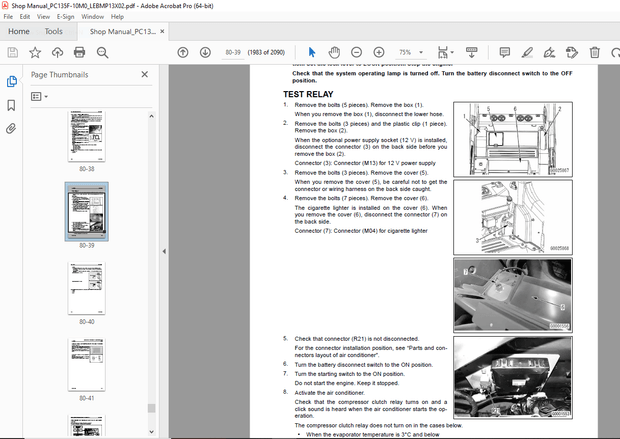Zoom in with plus button
The height and width of the screenshot is (439, 620).
coord(379,52)
